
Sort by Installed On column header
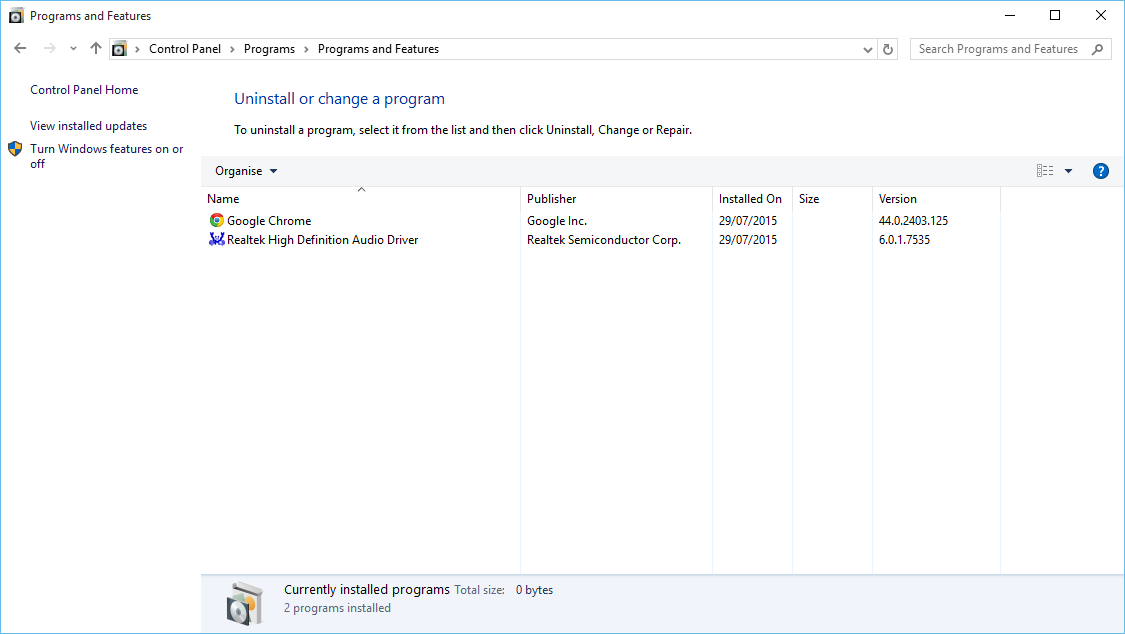point(750,199)
